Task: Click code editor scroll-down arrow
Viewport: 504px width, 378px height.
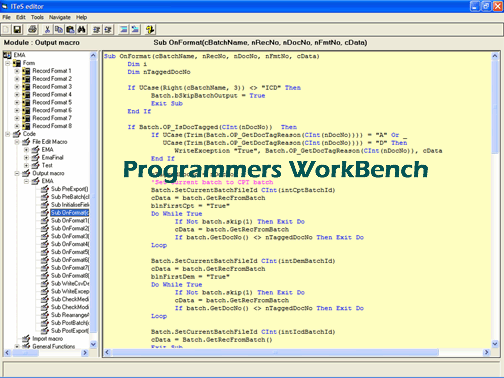Action: click(x=495, y=344)
